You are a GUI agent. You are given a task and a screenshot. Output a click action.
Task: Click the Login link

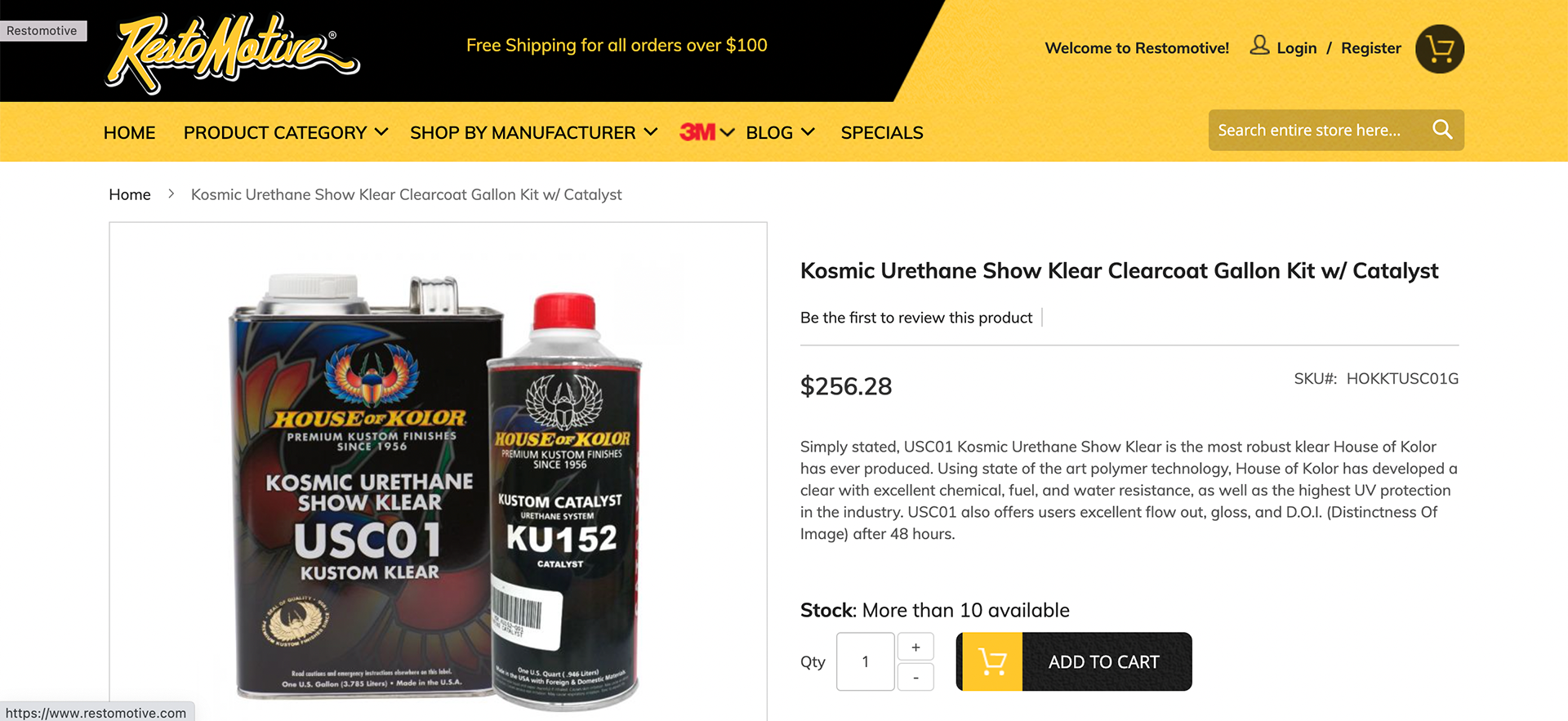coord(1297,48)
